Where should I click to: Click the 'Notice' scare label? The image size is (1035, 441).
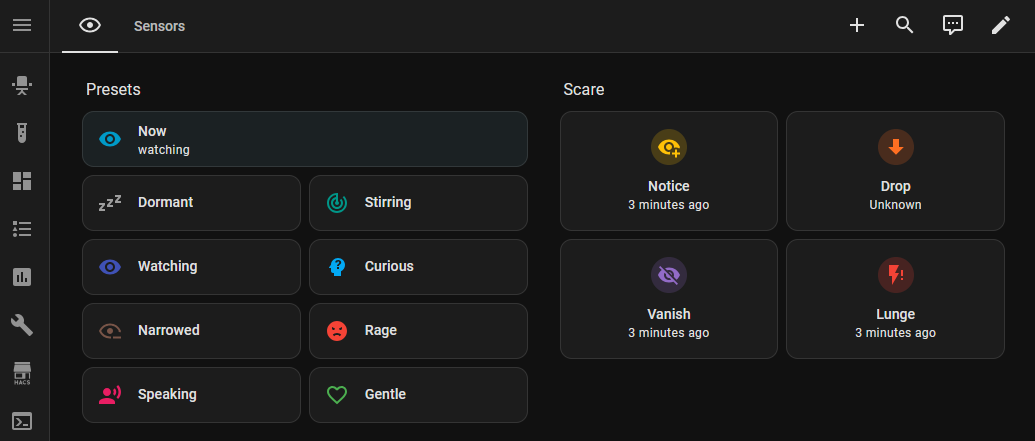tap(669, 187)
